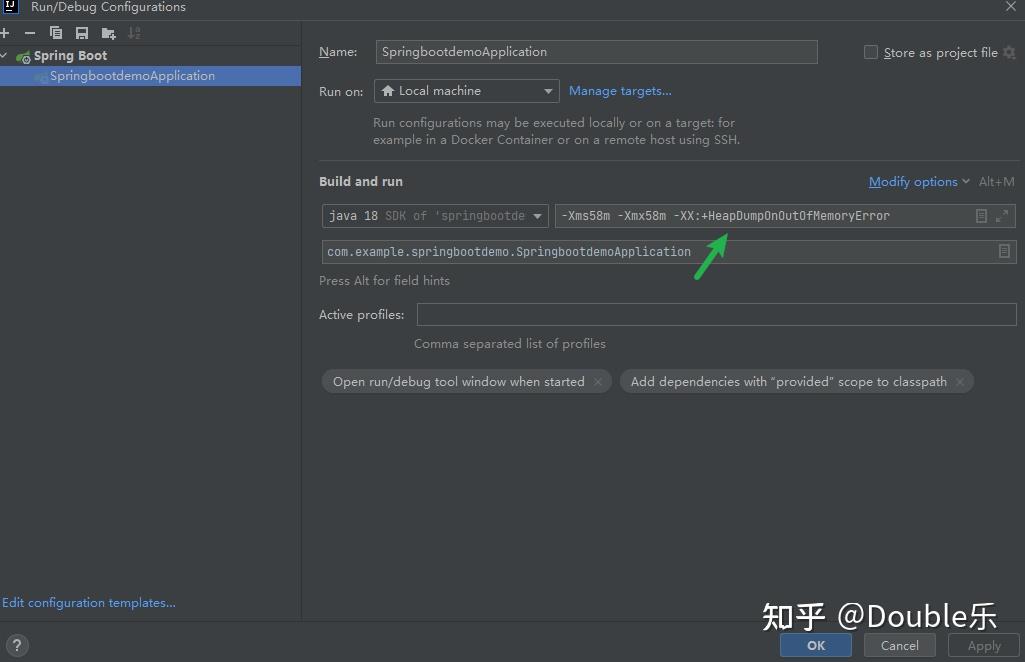Remove the Open run/debug tool window option
The width and height of the screenshot is (1025, 662).
pyautogui.click(x=597, y=381)
